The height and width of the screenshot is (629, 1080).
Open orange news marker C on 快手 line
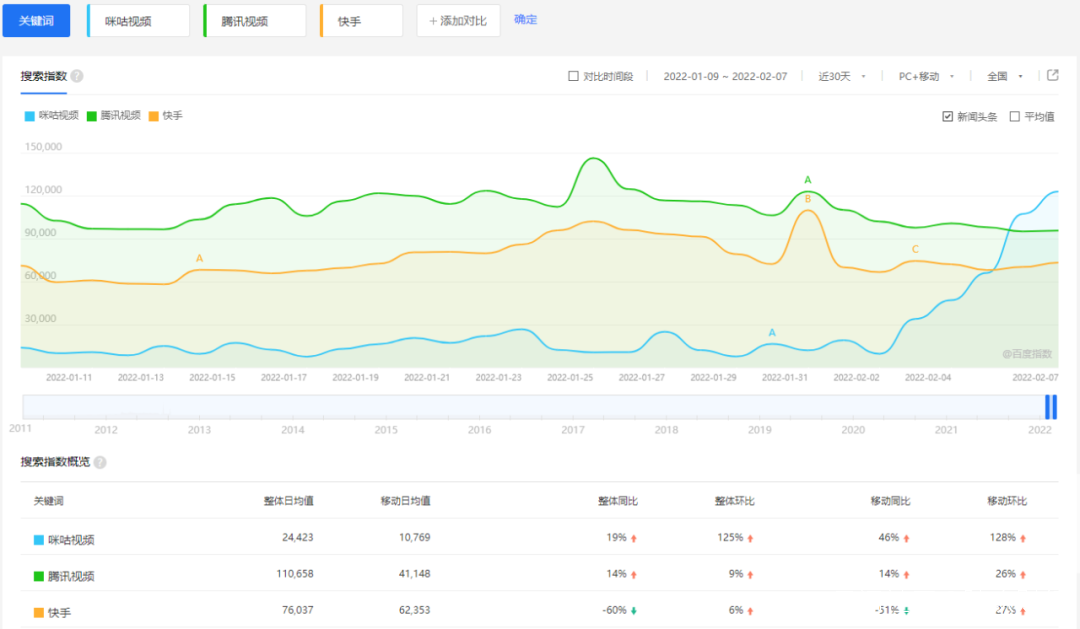click(914, 249)
